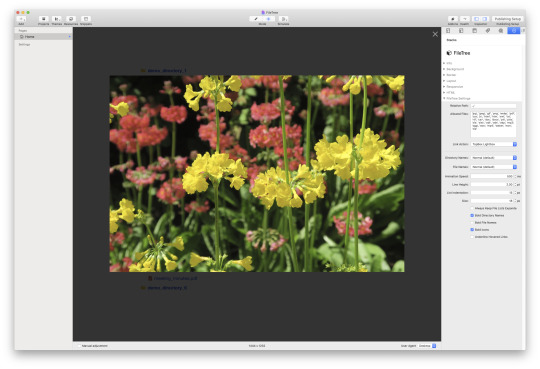Viewport: 540px width, 369px height.
Task: Click the Line Height value field
Action: click(x=492, y=184)
